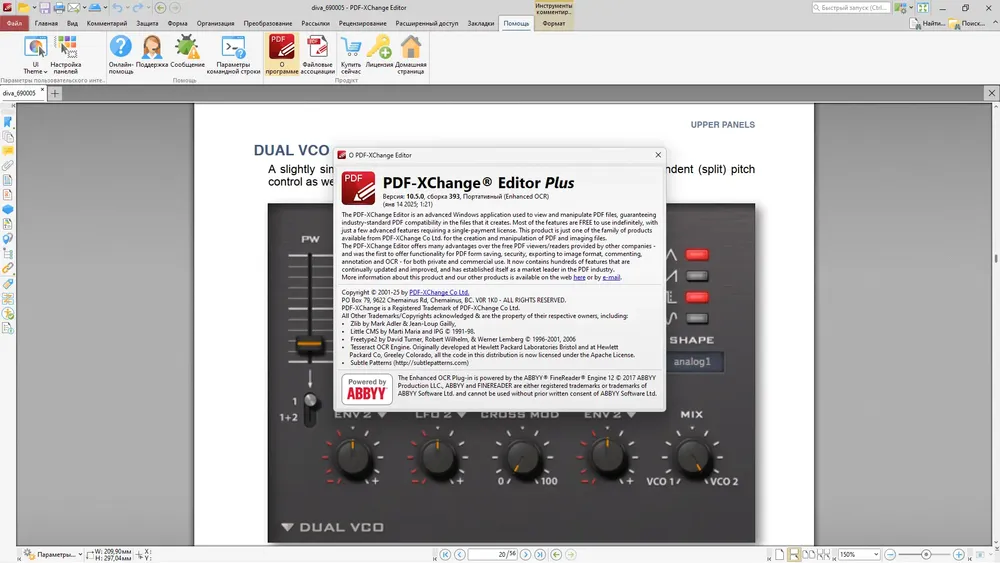Open the Преобразование ribbon tab

click(x=267, y=23)
